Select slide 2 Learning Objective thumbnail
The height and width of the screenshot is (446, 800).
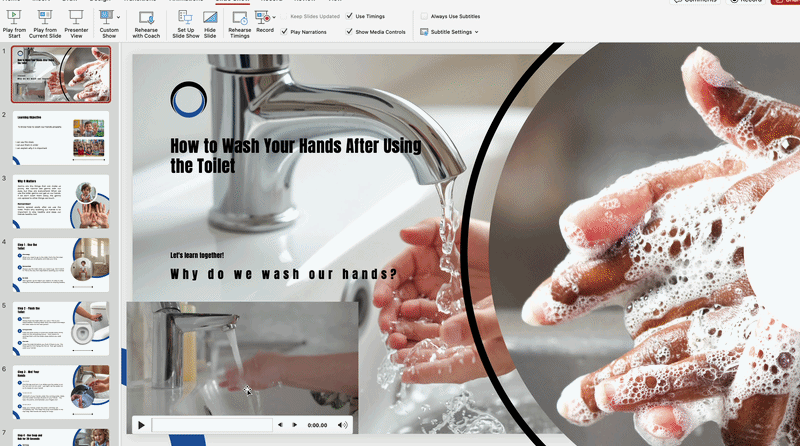point(61,138)
